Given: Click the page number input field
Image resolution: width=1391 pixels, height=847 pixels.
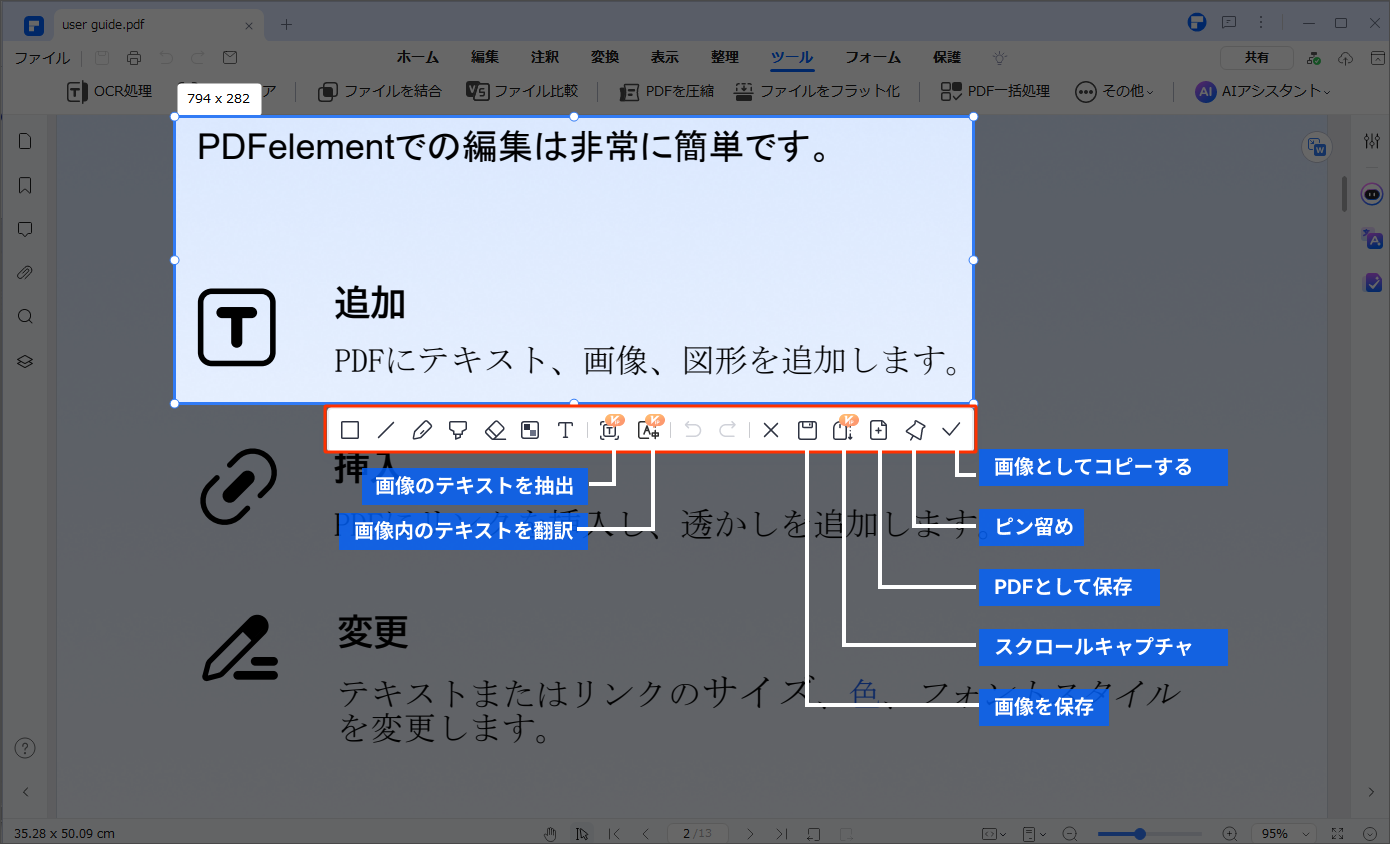Looking at the screenshot, I should coord(698,834).
